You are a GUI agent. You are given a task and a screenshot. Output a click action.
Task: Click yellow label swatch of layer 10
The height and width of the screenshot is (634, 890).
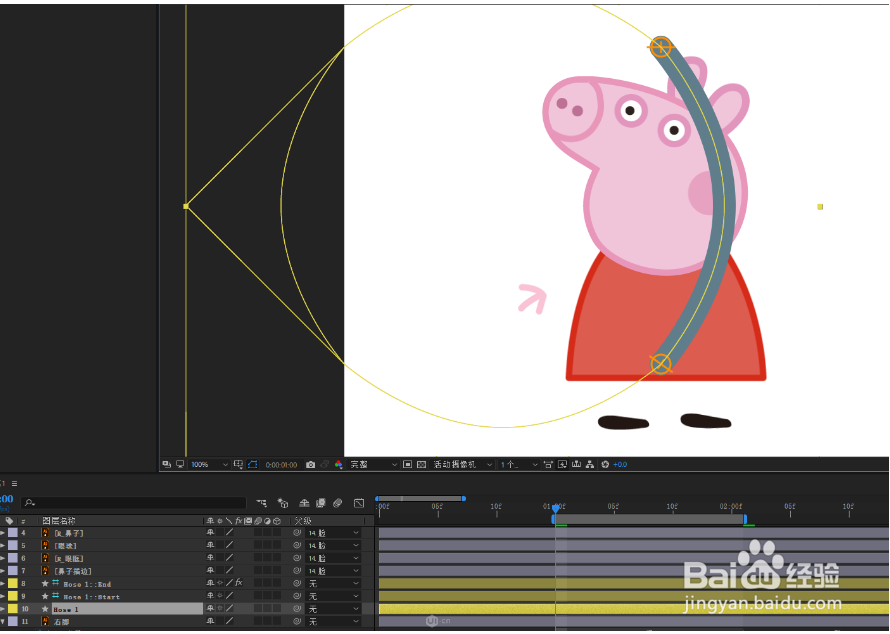click(12, 608)
